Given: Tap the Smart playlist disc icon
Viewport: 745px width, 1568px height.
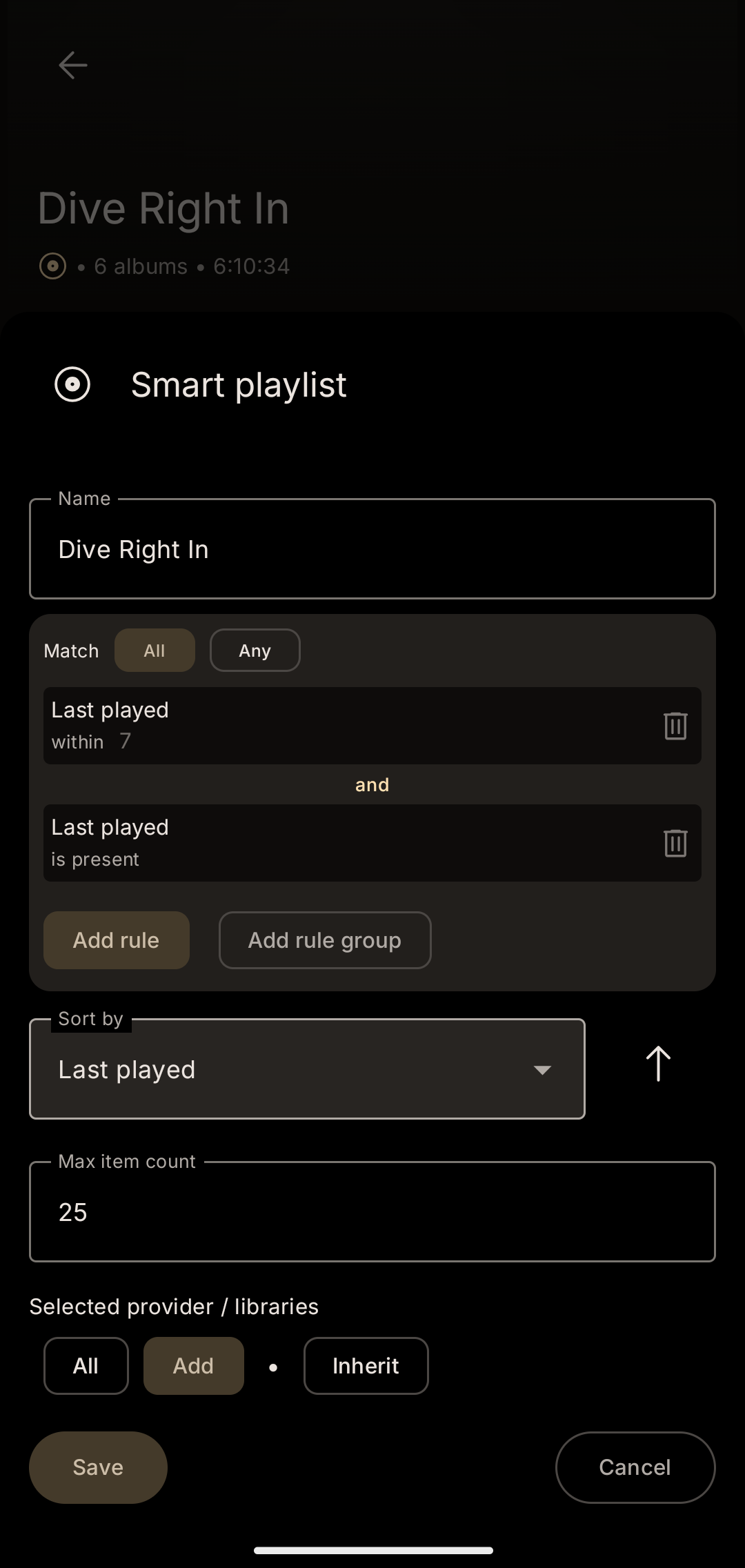Looking at the screenshot, I should (x=72, y=384).
